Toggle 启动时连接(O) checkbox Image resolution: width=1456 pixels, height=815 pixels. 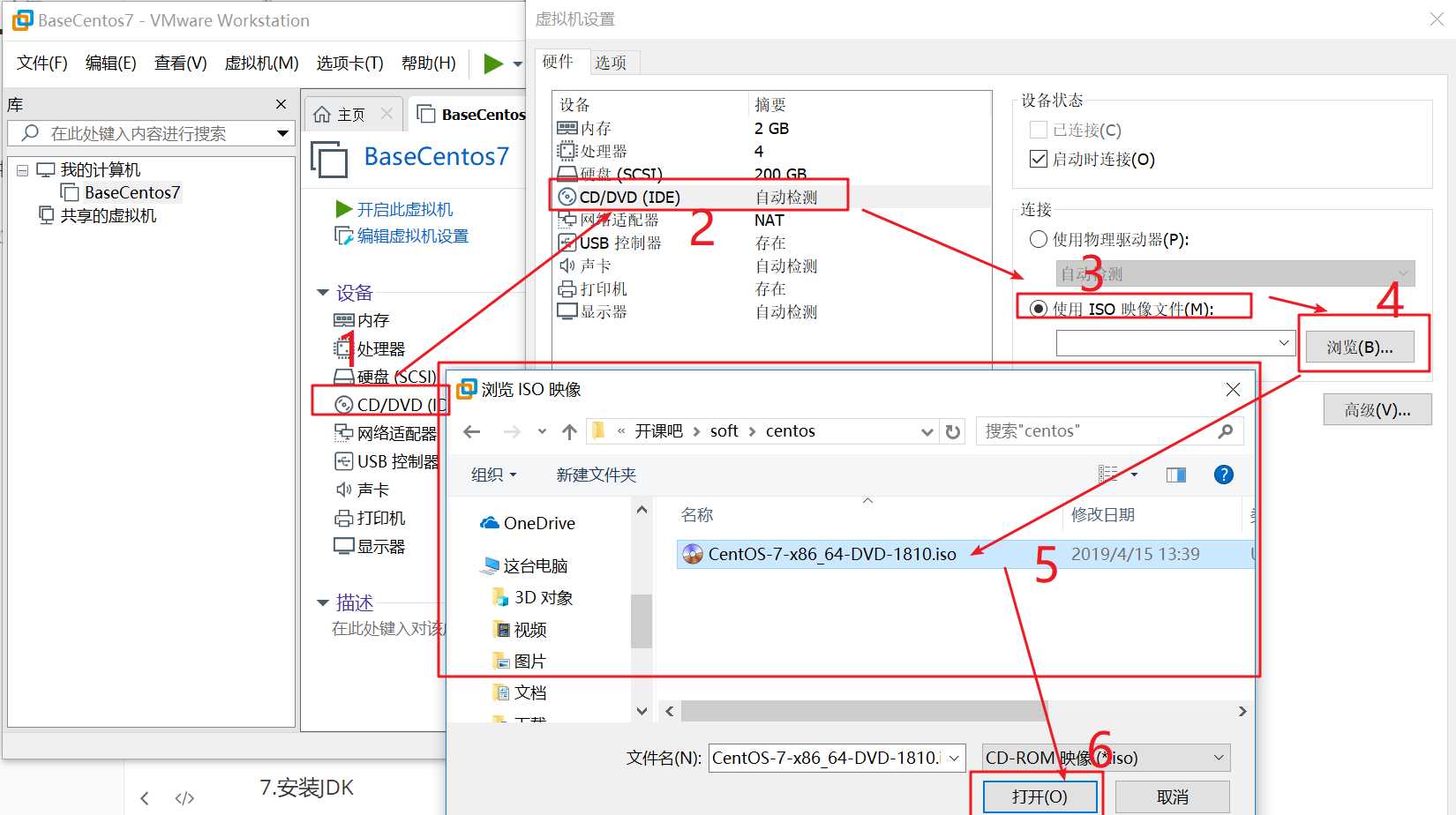tap(1039, 159)
